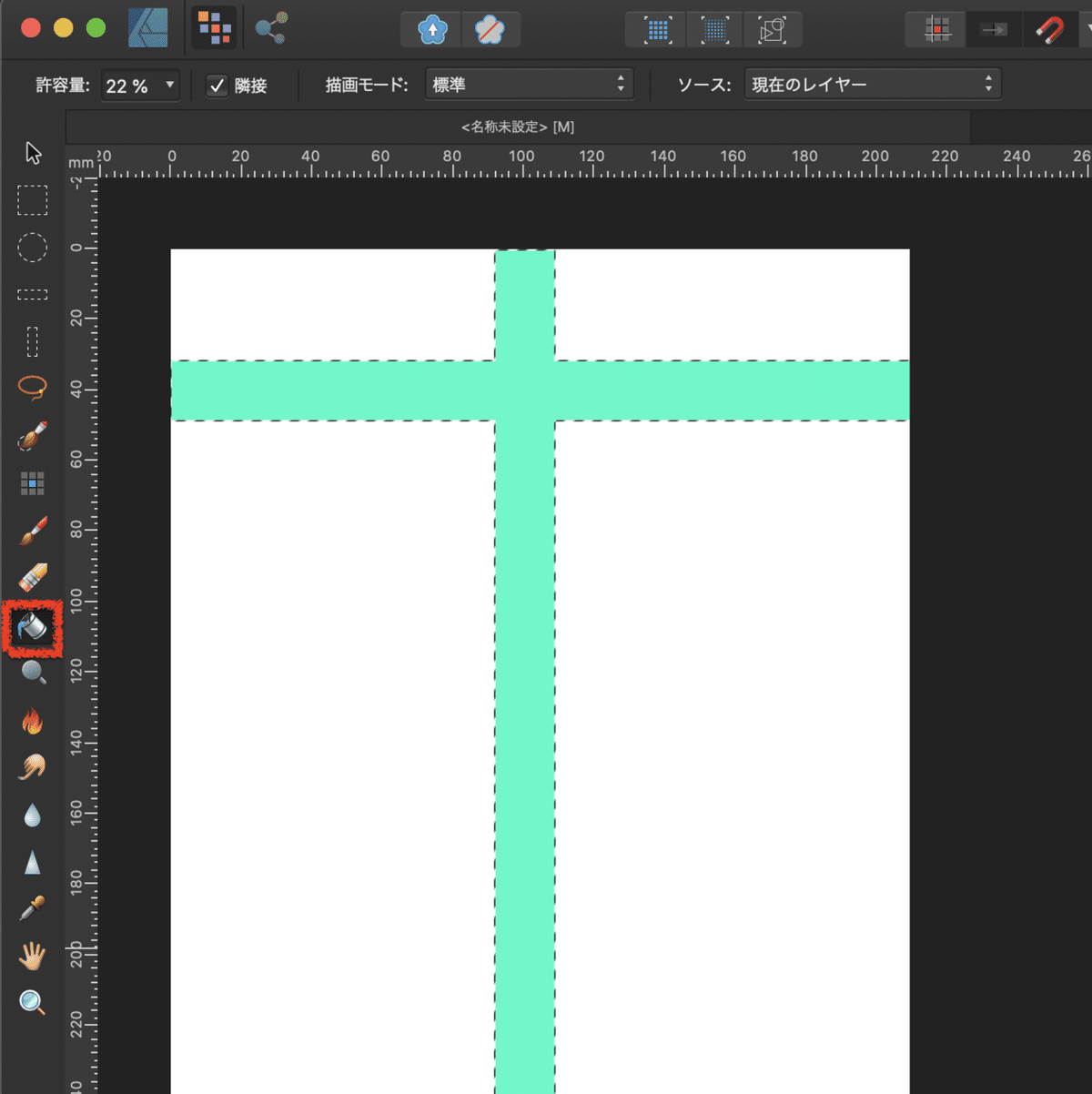1092x1094 pixels.
Task: Select the Color Picker eyedropper tool
Action: pos(33,908)
